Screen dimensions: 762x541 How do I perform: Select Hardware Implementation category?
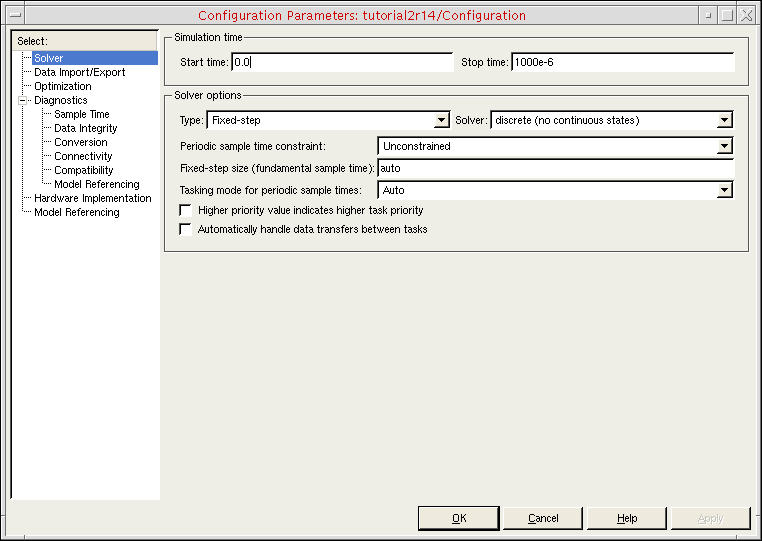92,198
